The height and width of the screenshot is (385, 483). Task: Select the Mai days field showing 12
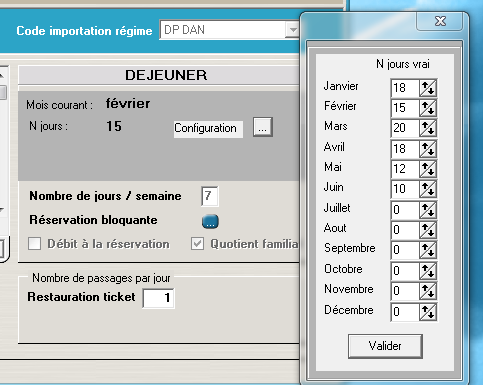[x=405, y=169]
